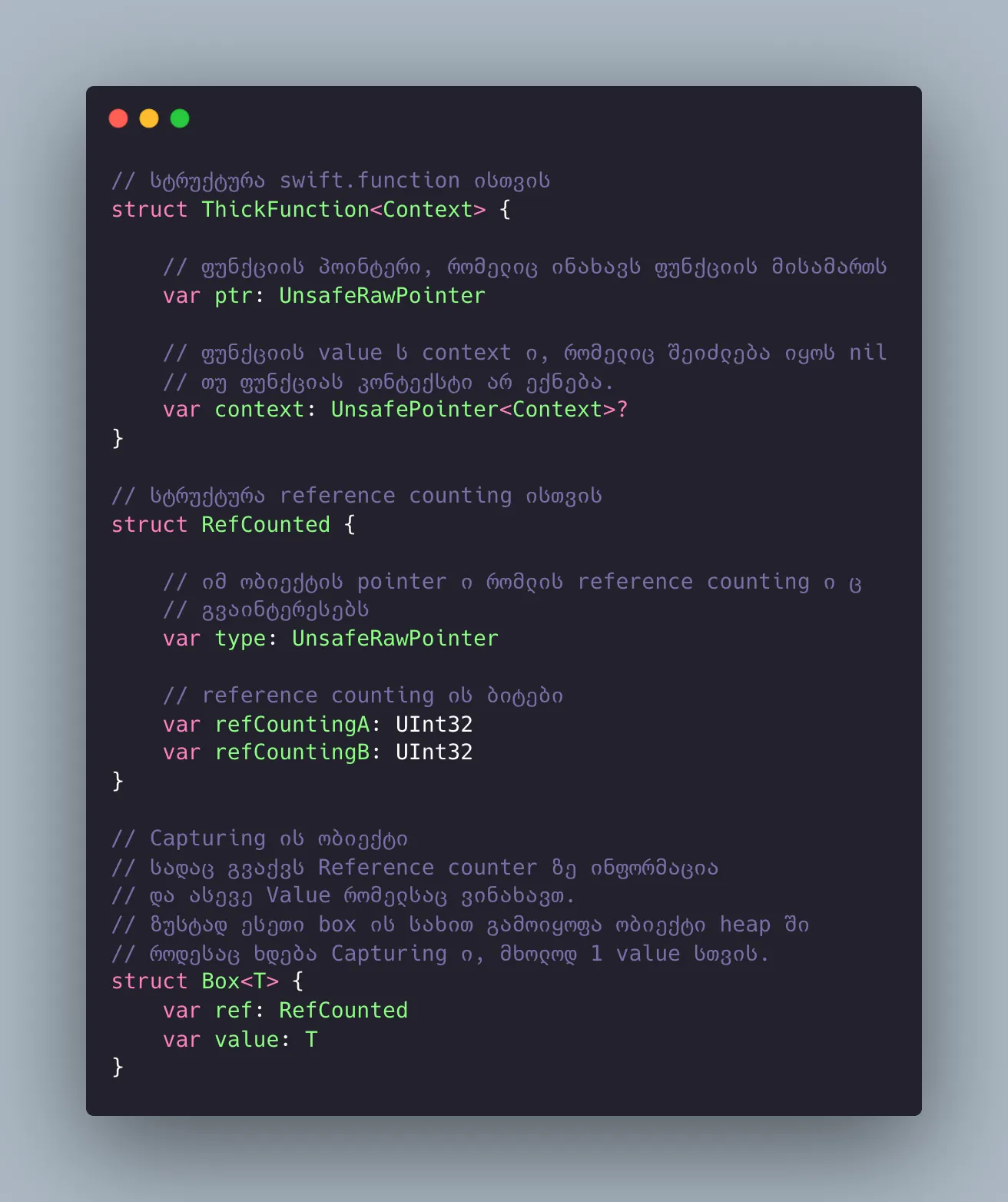Click the ptr variable name
The height and width of the screenshot is (1202, 1008).
tap(234, 296)
